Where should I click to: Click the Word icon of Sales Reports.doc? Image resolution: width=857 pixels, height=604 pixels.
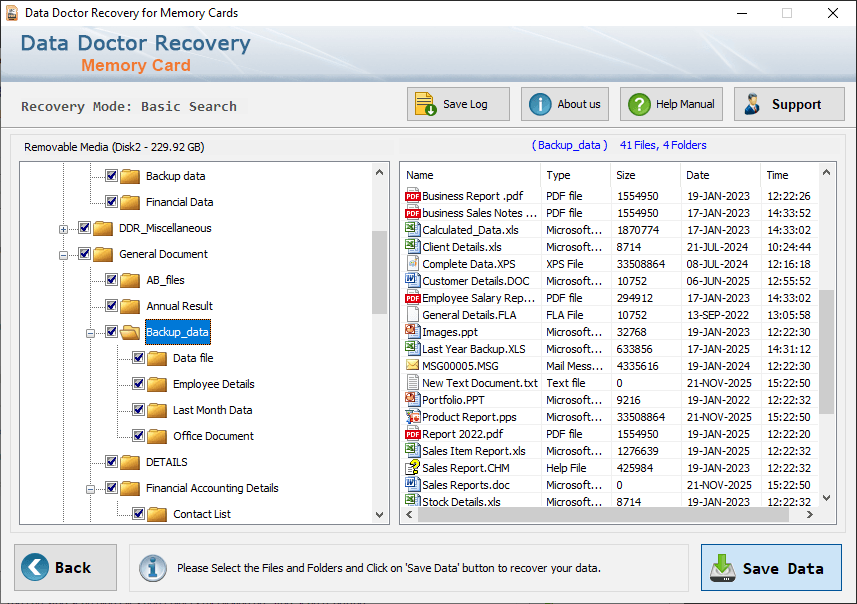tap(412, 484)
